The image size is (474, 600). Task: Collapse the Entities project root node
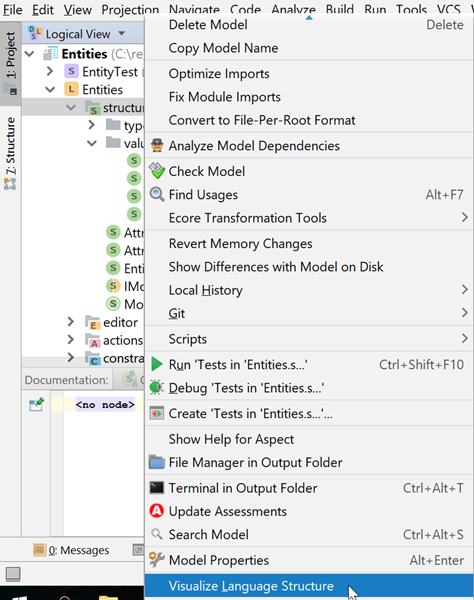click(x=30, y=54)
